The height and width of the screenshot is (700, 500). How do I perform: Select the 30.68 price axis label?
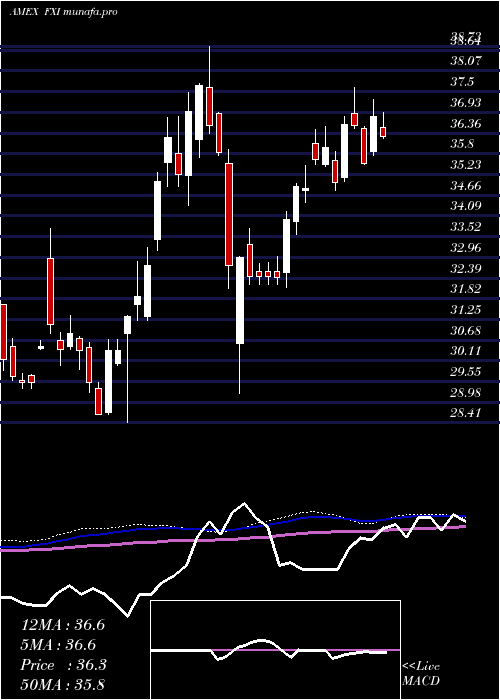pyautogui.click(x=466, y=330)
